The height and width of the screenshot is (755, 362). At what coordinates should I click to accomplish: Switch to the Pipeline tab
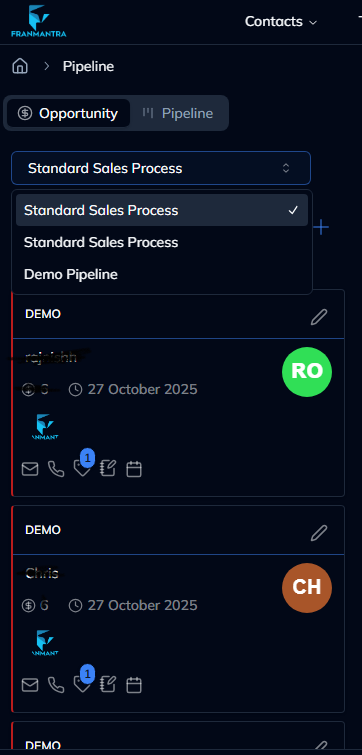(x=178, y=113)
